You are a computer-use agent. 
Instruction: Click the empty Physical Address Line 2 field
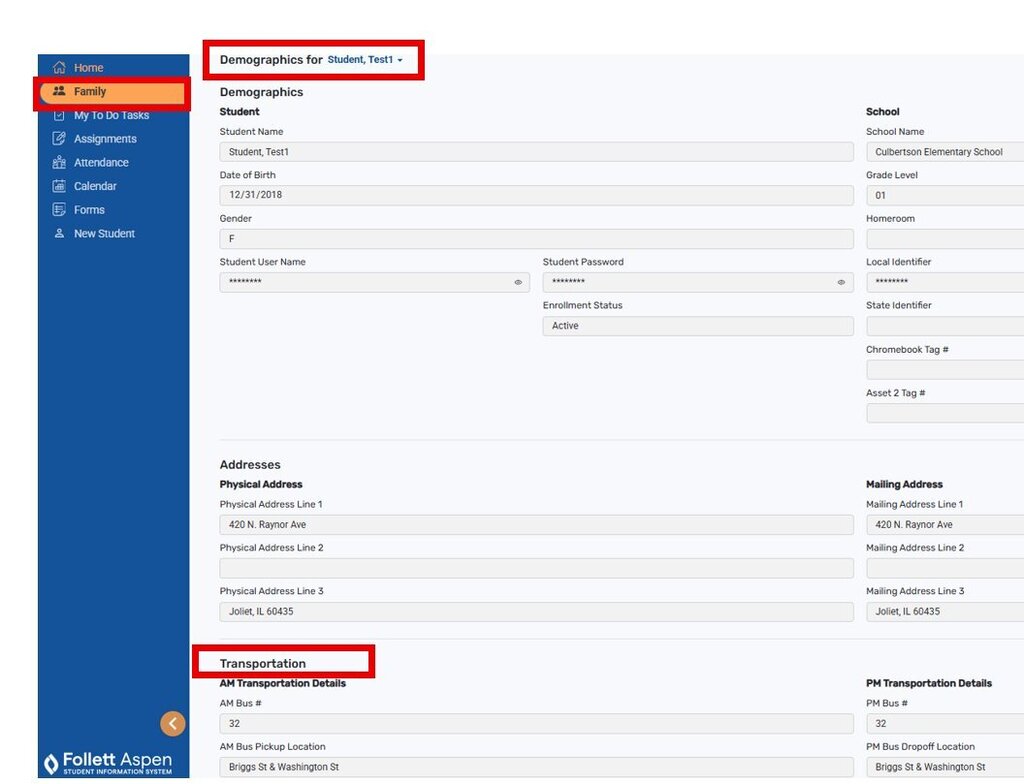pos(536,568)
